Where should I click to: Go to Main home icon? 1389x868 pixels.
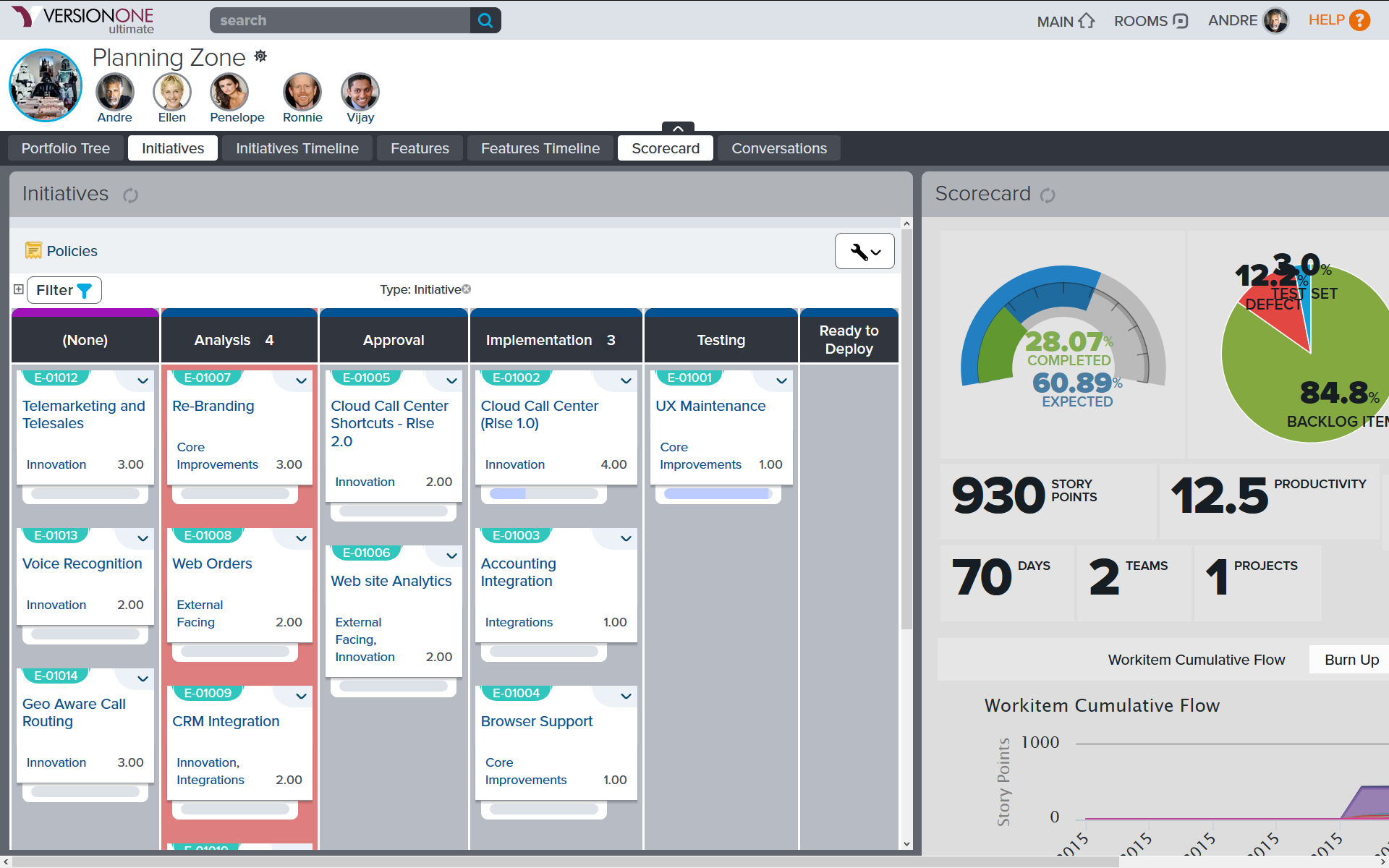(x=1087, y=21)
